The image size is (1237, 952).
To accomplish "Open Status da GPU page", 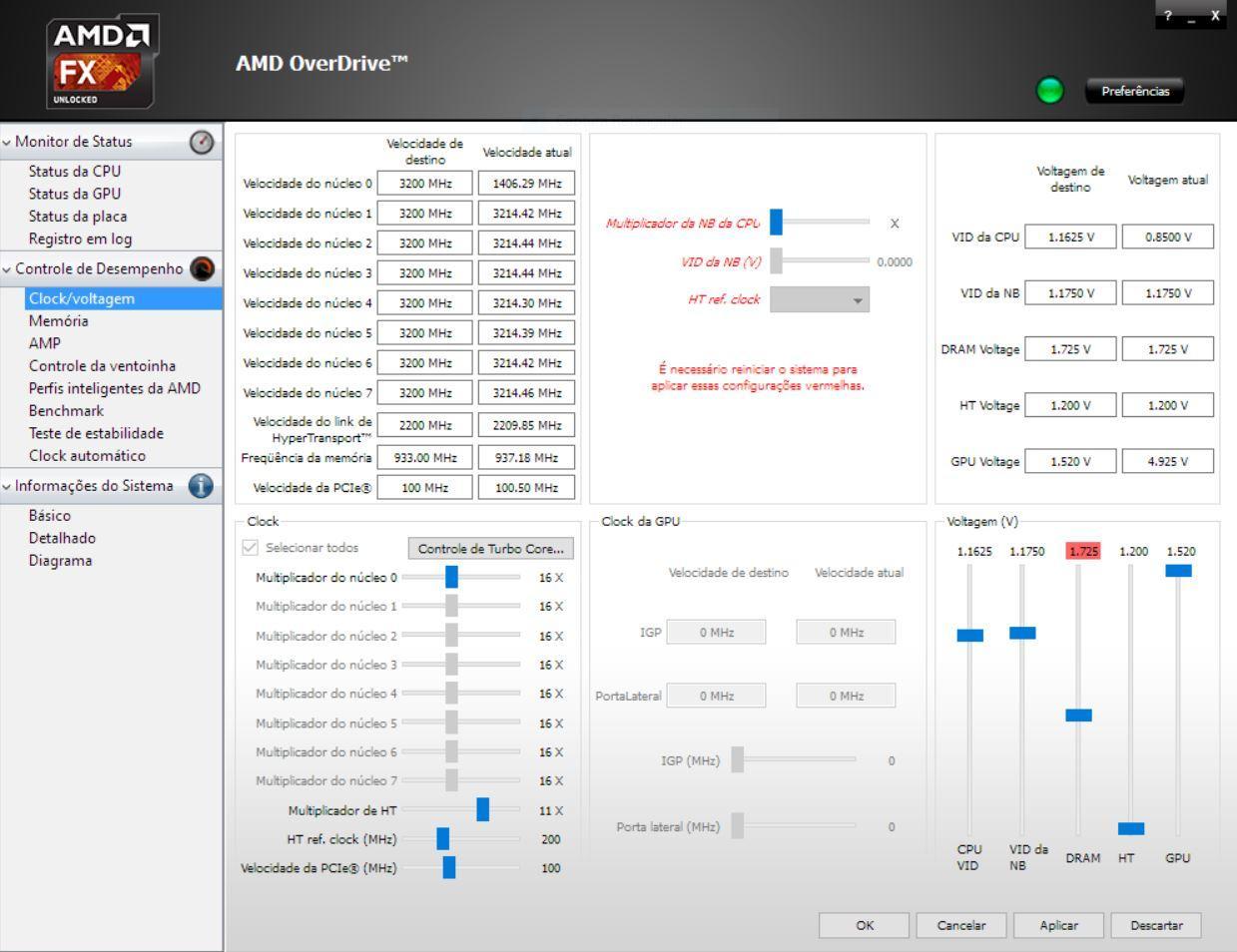I will [75, 194].
